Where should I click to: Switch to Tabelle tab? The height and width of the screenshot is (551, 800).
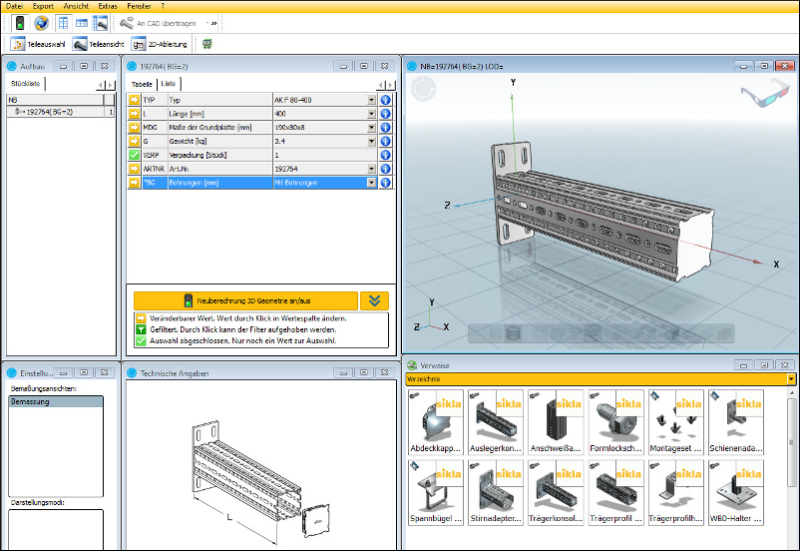[142, 84]
